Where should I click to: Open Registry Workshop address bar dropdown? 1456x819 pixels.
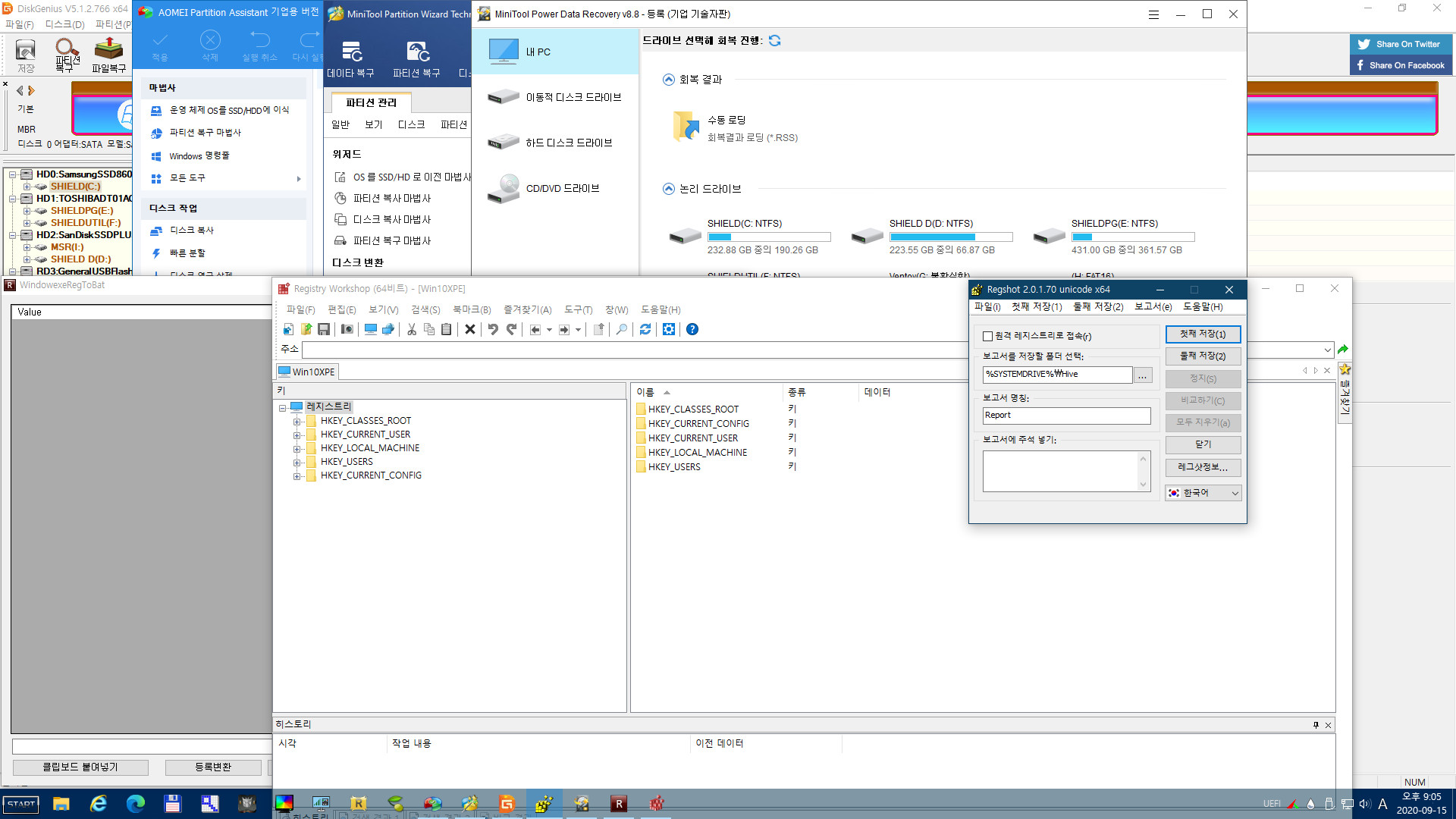coord(1328,350)
